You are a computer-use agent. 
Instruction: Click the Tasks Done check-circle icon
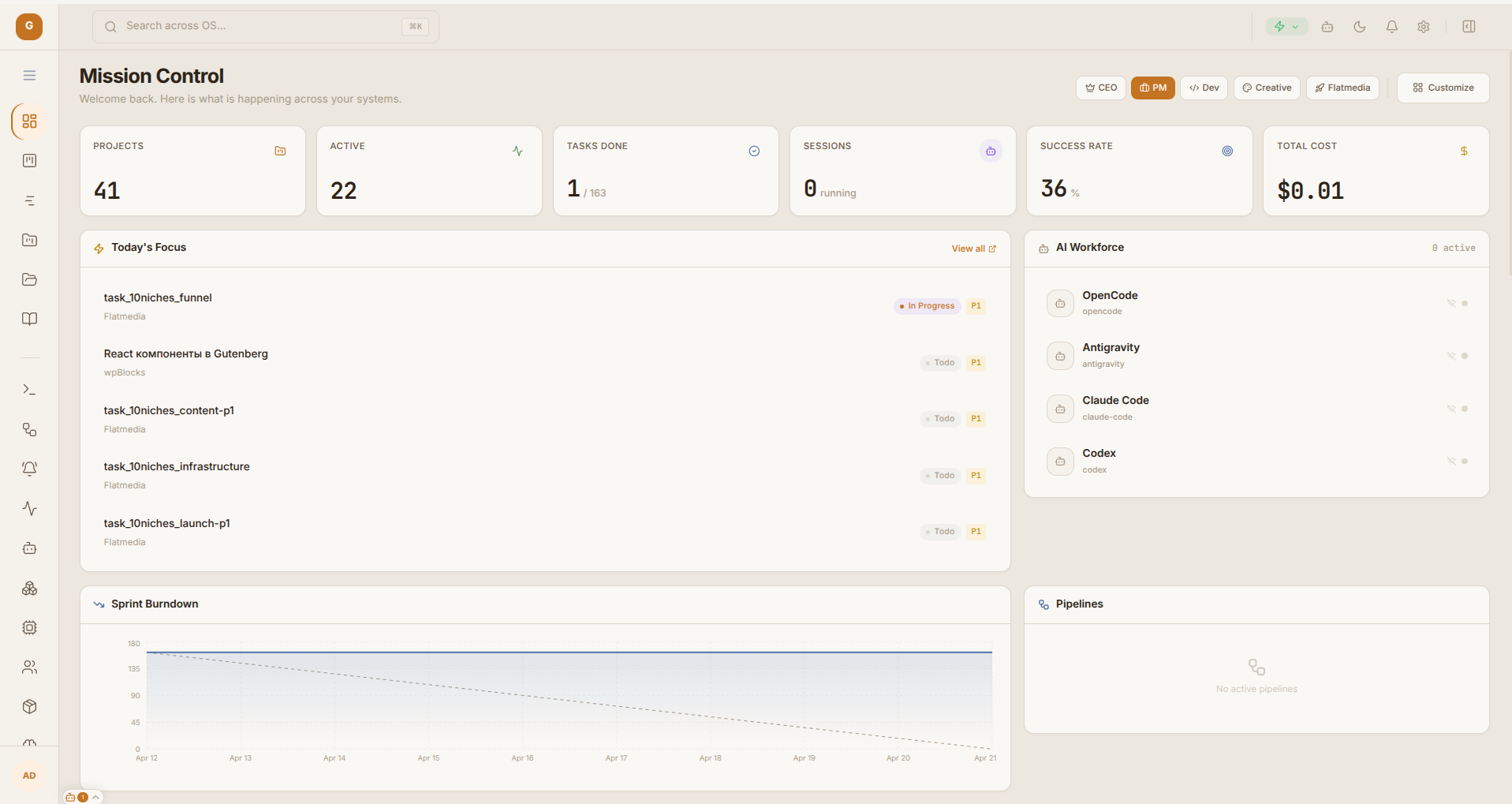click(754, 151)
